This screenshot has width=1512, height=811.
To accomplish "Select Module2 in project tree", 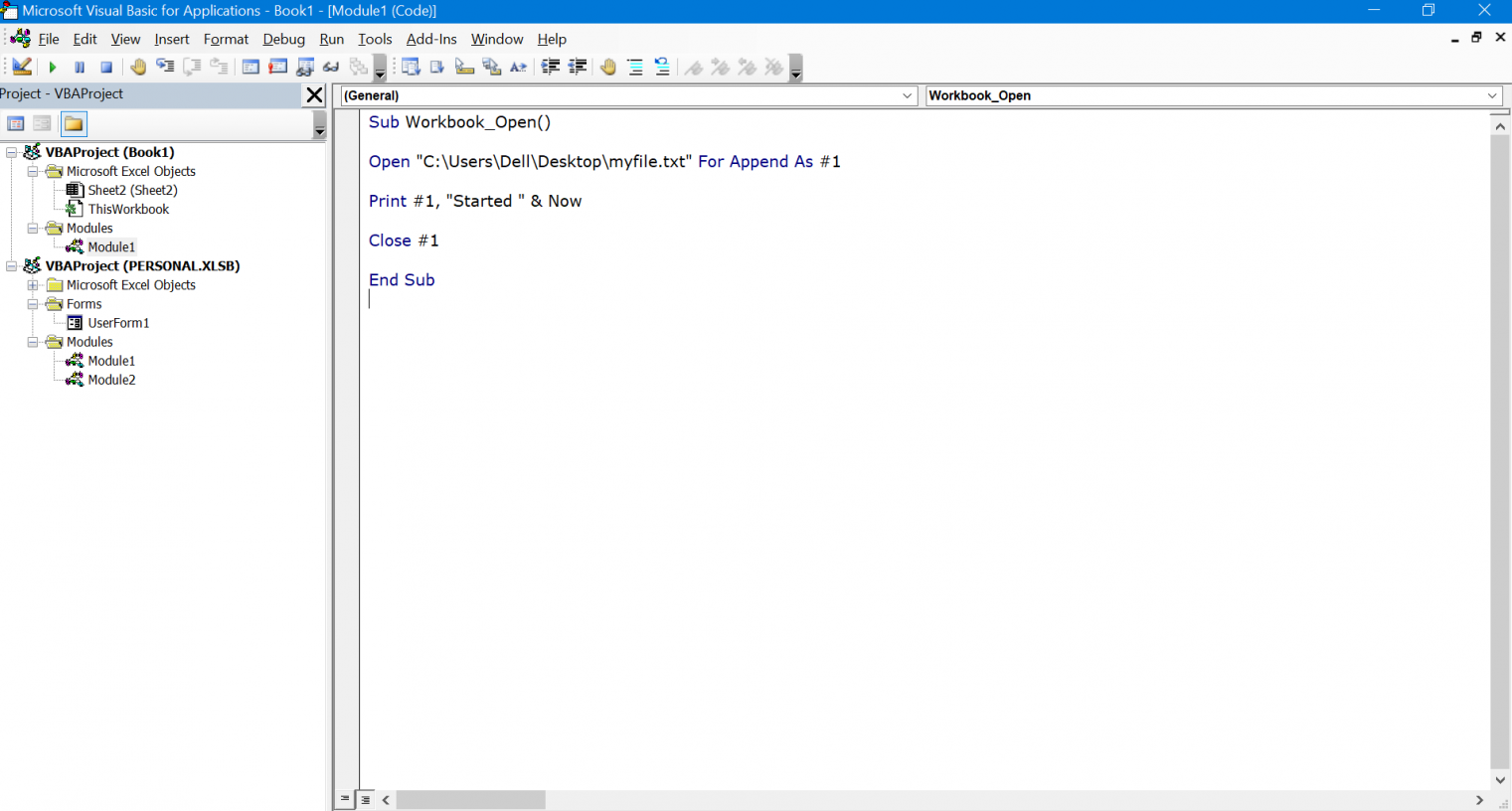I will (x=111, y=380).
